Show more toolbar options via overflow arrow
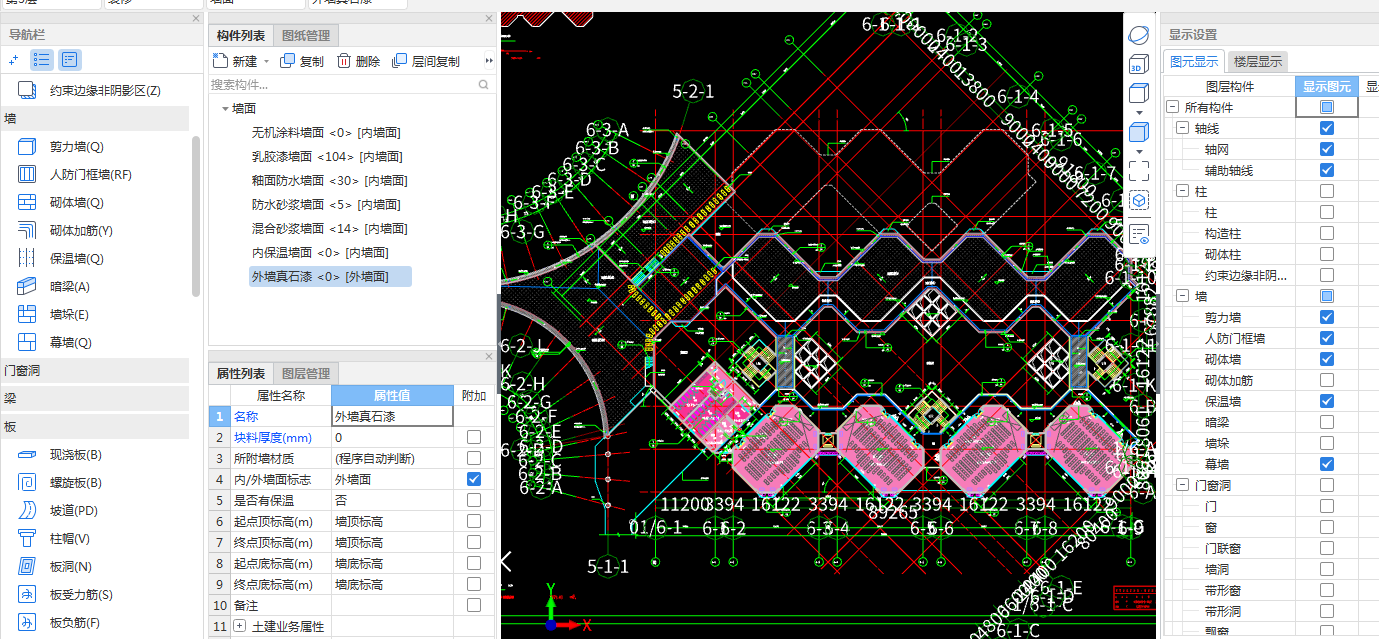This screenshot has height=639, width=1379. coord(489,61)
